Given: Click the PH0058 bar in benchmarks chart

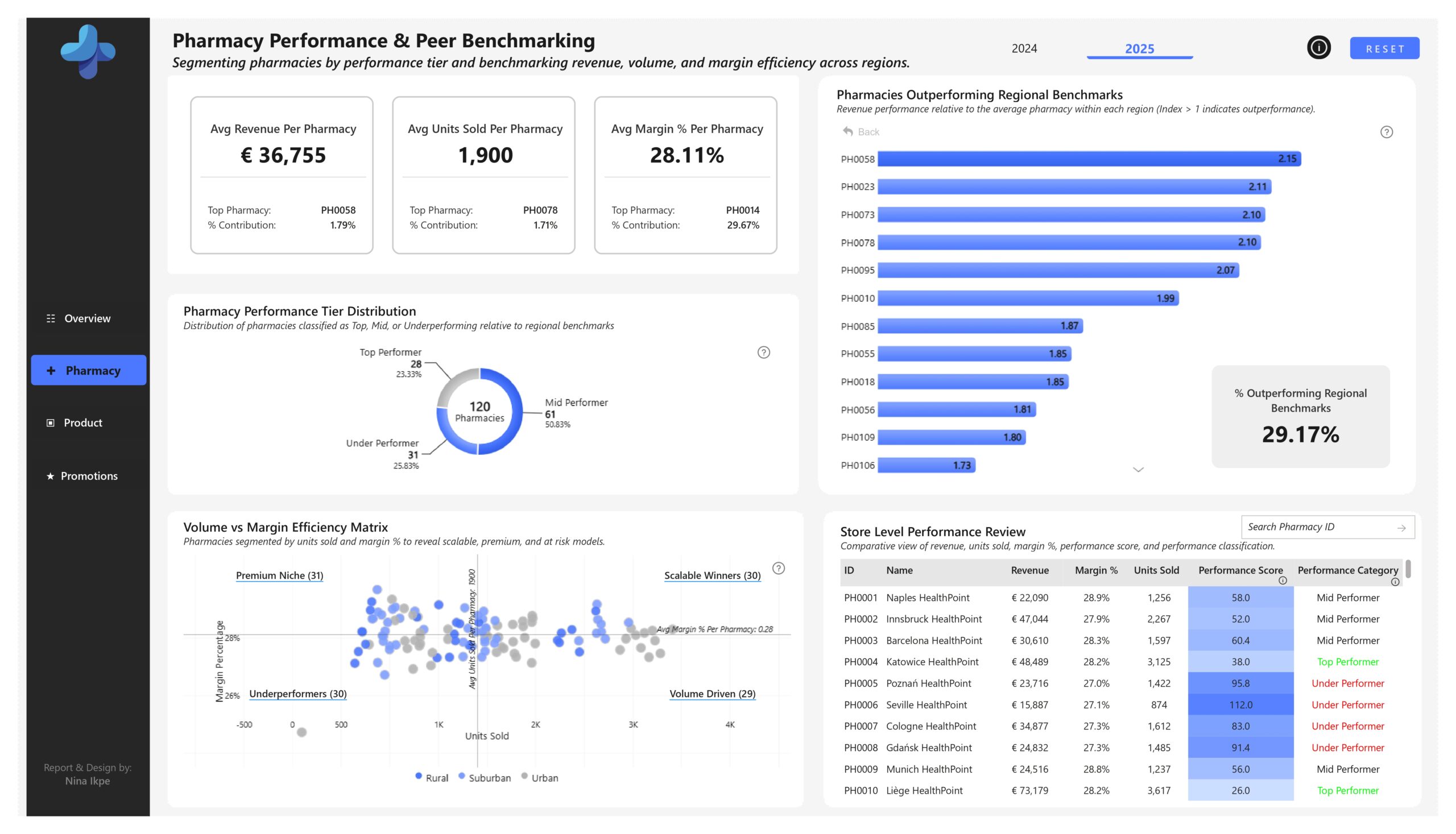Looking at the screenshot, I should 1089,159.
